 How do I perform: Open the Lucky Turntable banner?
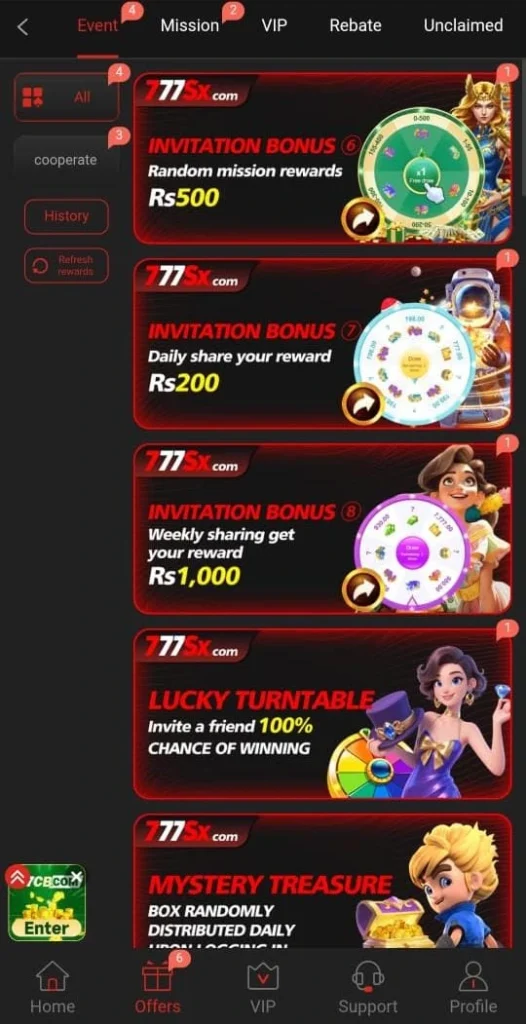[323, 714]
